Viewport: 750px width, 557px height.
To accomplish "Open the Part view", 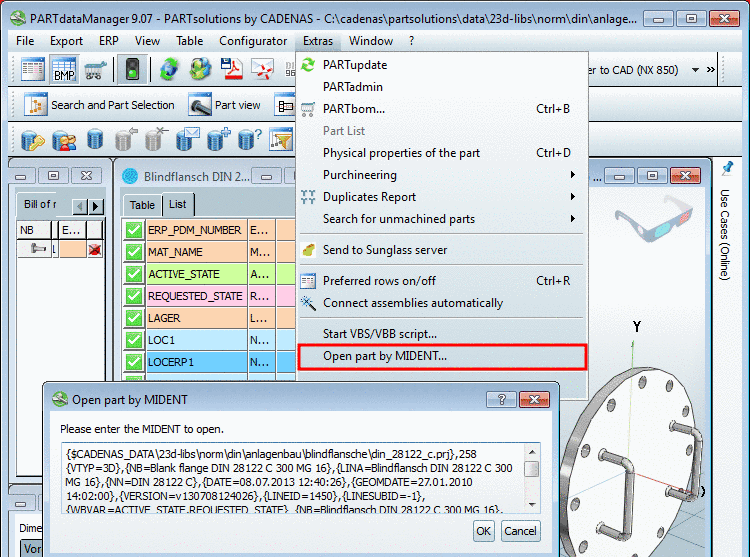I will (225, 105).
